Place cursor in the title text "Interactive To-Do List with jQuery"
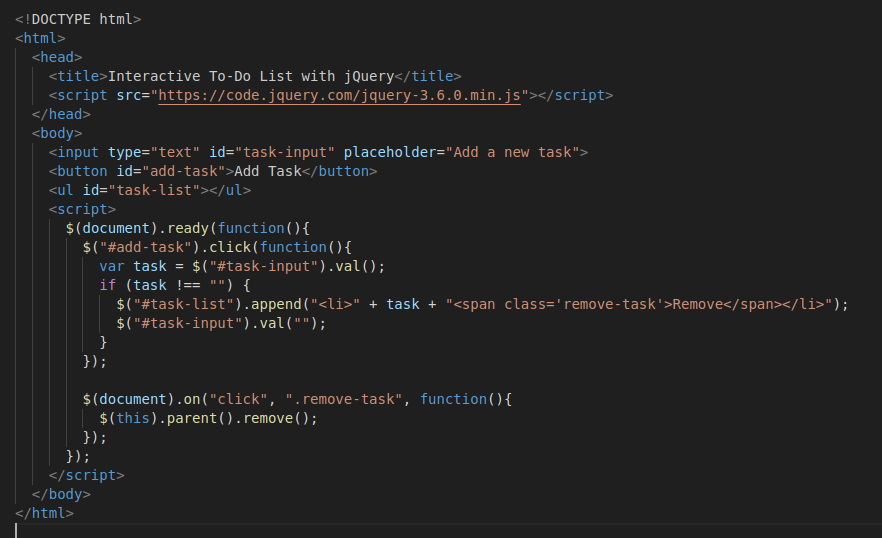The image size is (882, 538). coord(251,76)
